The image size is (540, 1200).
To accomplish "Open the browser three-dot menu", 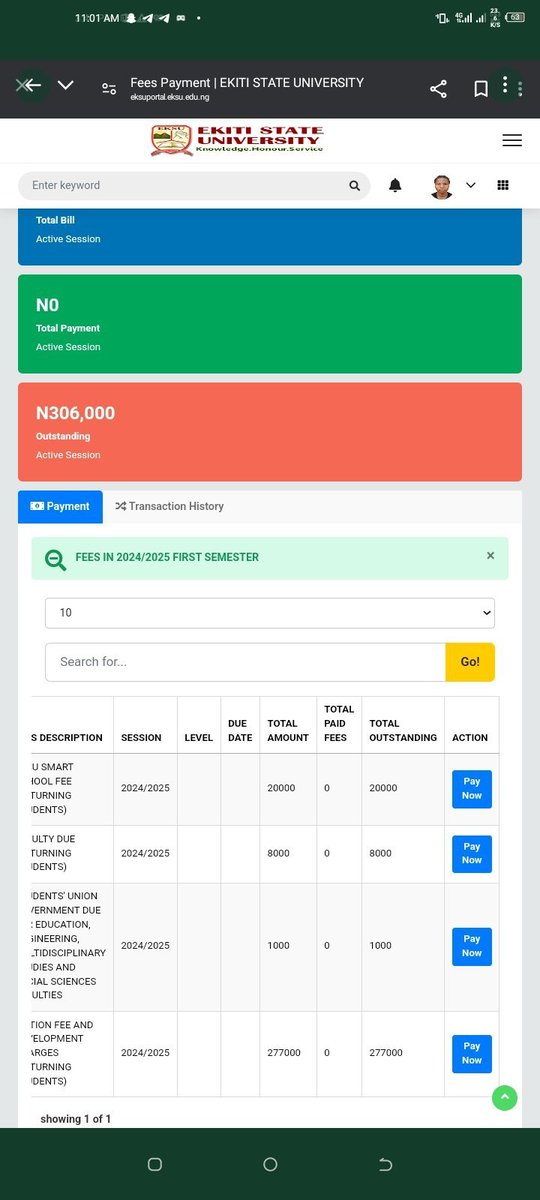I will pos(506,84).
